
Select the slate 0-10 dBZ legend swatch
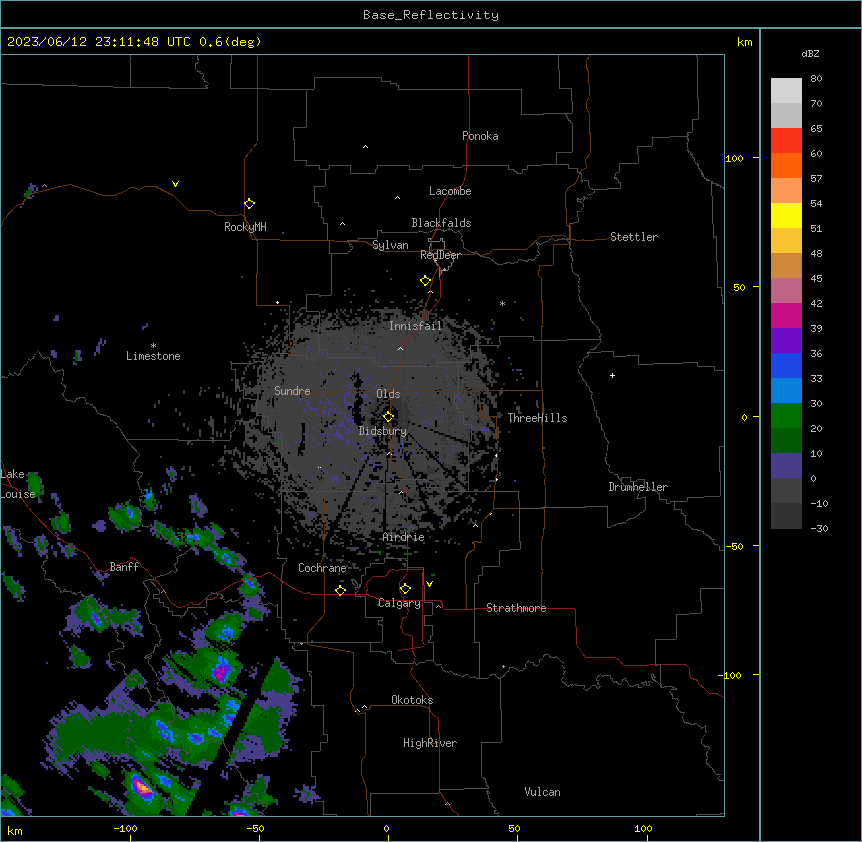coord(786,466)
